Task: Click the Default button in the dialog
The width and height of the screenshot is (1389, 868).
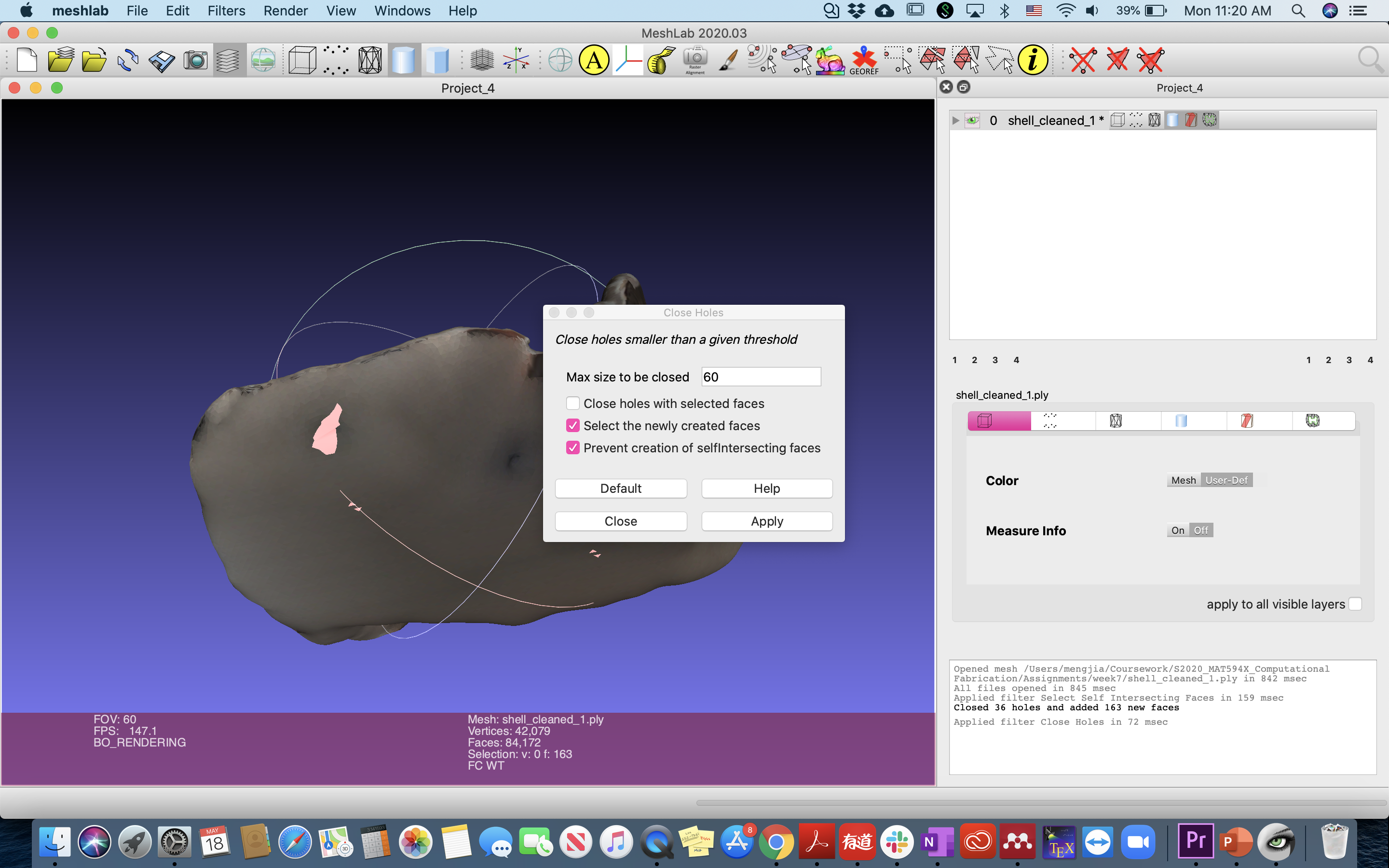Action: pos(620,488)
